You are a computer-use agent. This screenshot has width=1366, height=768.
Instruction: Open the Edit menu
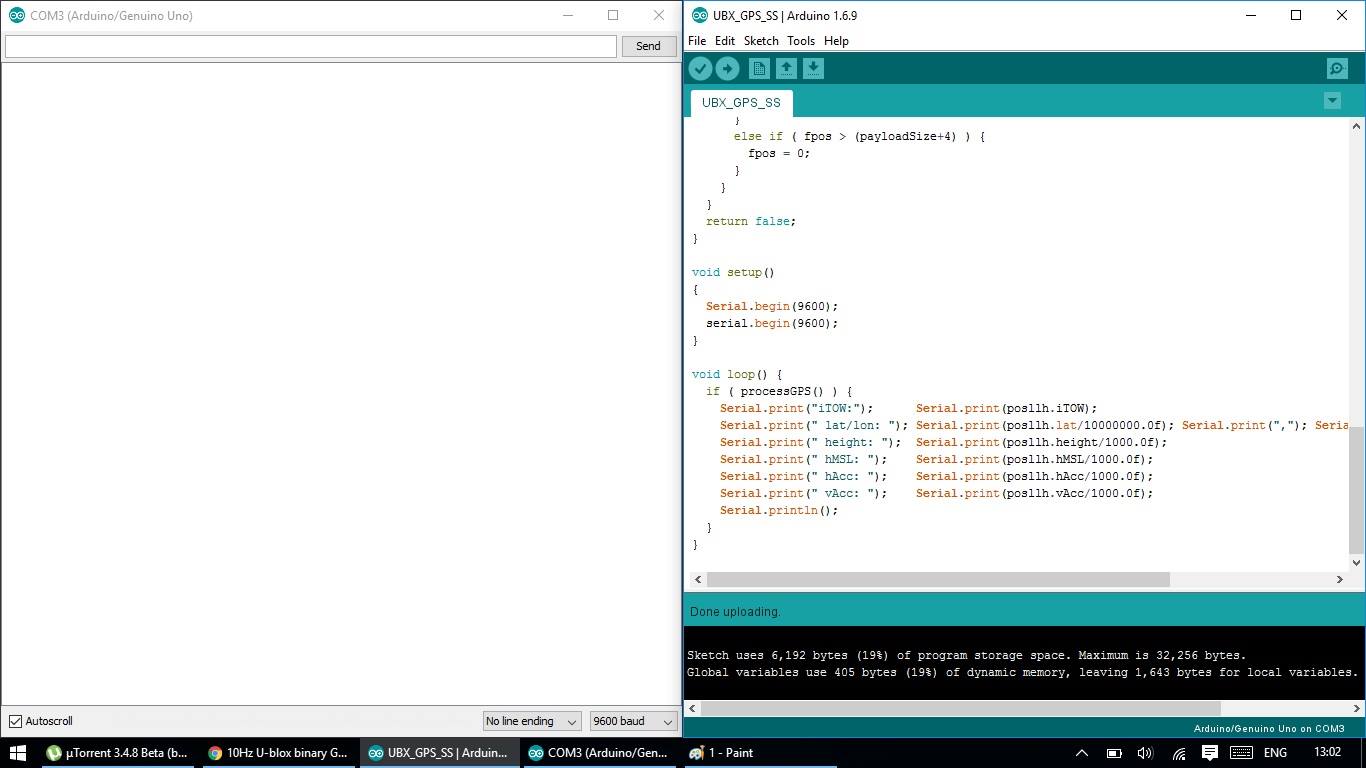pos(725,41)
